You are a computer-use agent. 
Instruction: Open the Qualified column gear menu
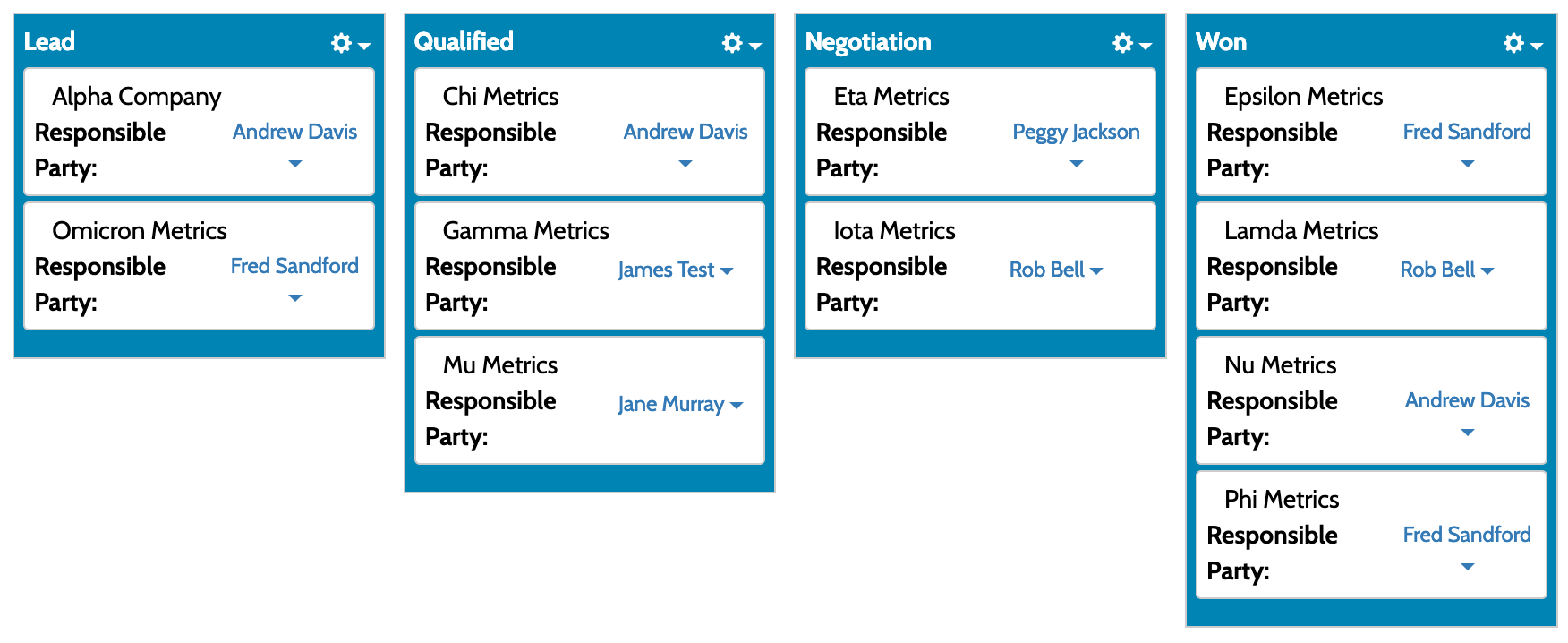[741, 43]
